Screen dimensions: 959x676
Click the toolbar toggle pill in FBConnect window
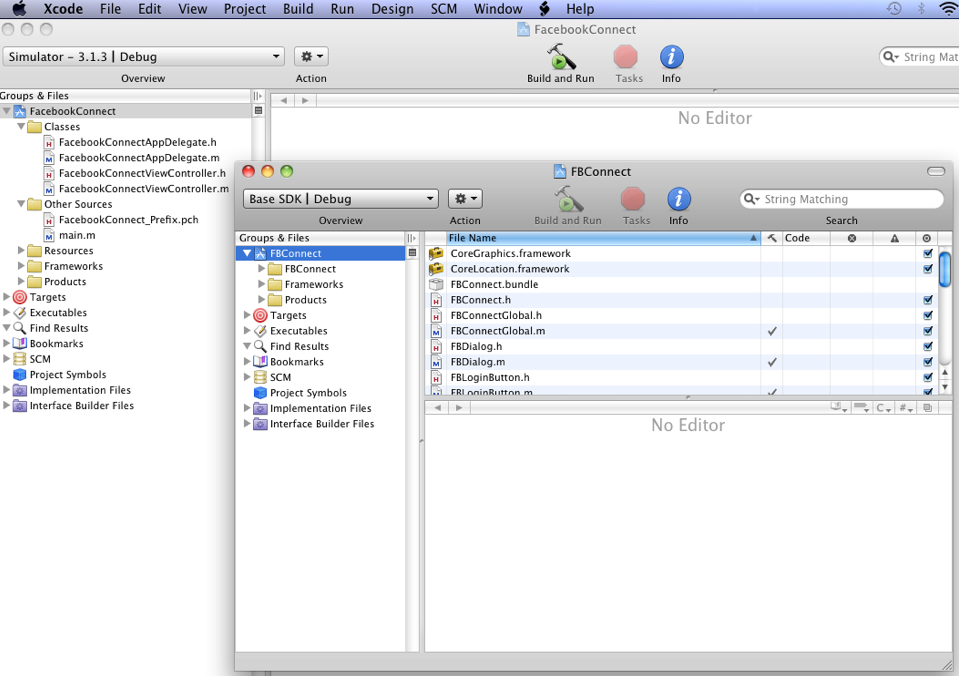coord(936,171)
